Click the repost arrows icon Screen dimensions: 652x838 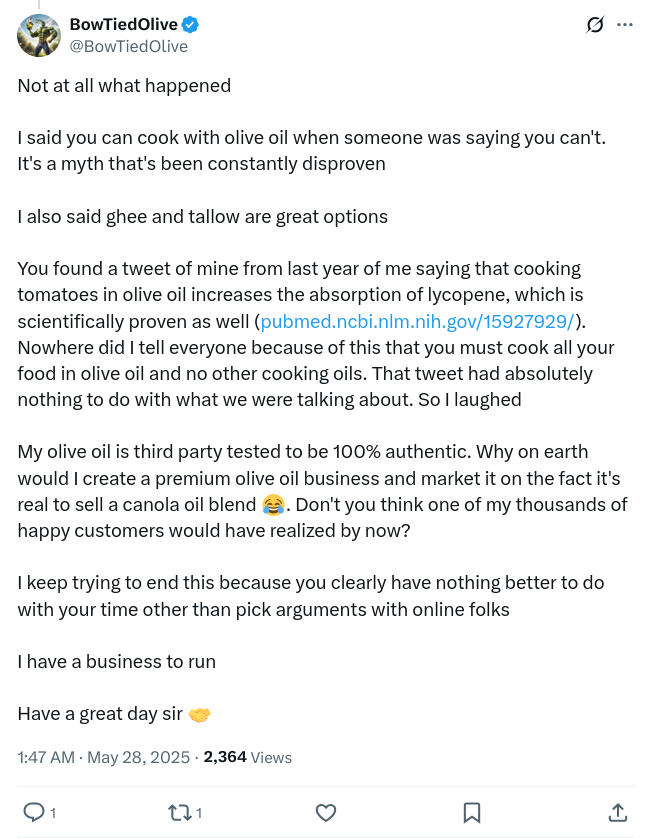click(x=179, y=813)
